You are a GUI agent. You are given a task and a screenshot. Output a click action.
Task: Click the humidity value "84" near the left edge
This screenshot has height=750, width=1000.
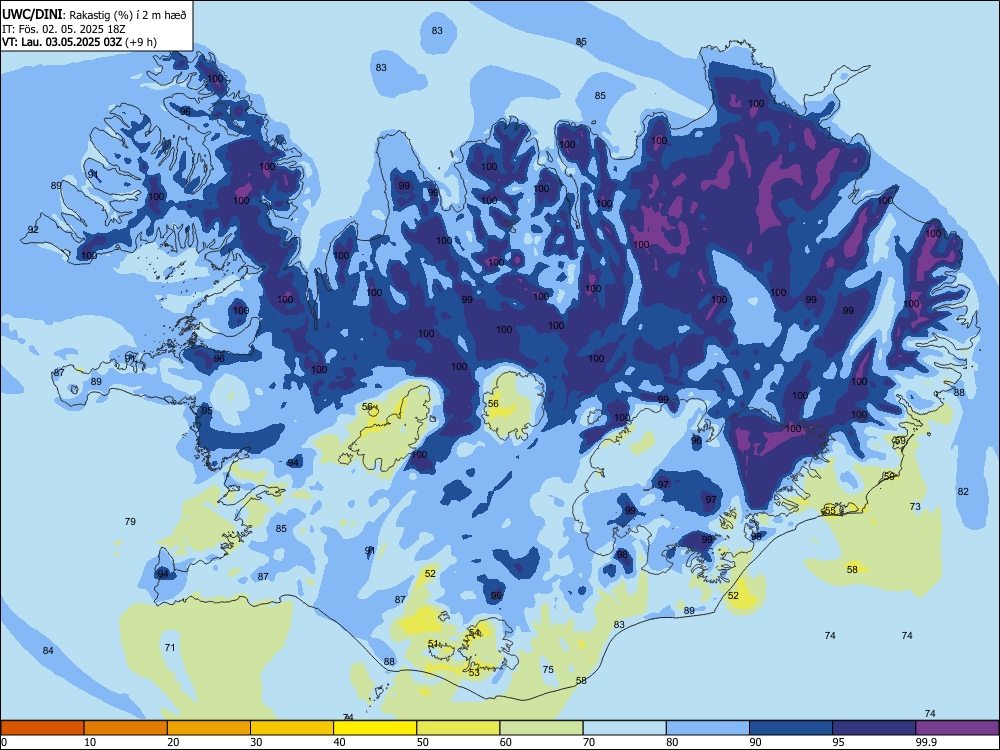(48, 651)
